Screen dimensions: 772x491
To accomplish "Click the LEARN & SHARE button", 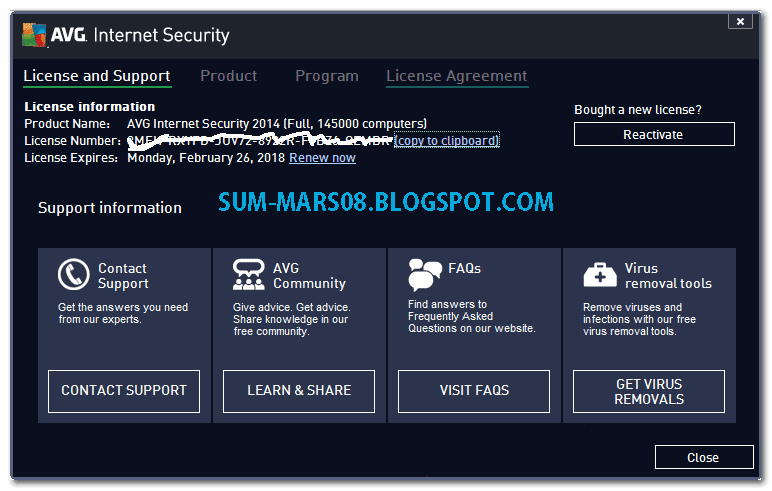I will tap(299, 391).
